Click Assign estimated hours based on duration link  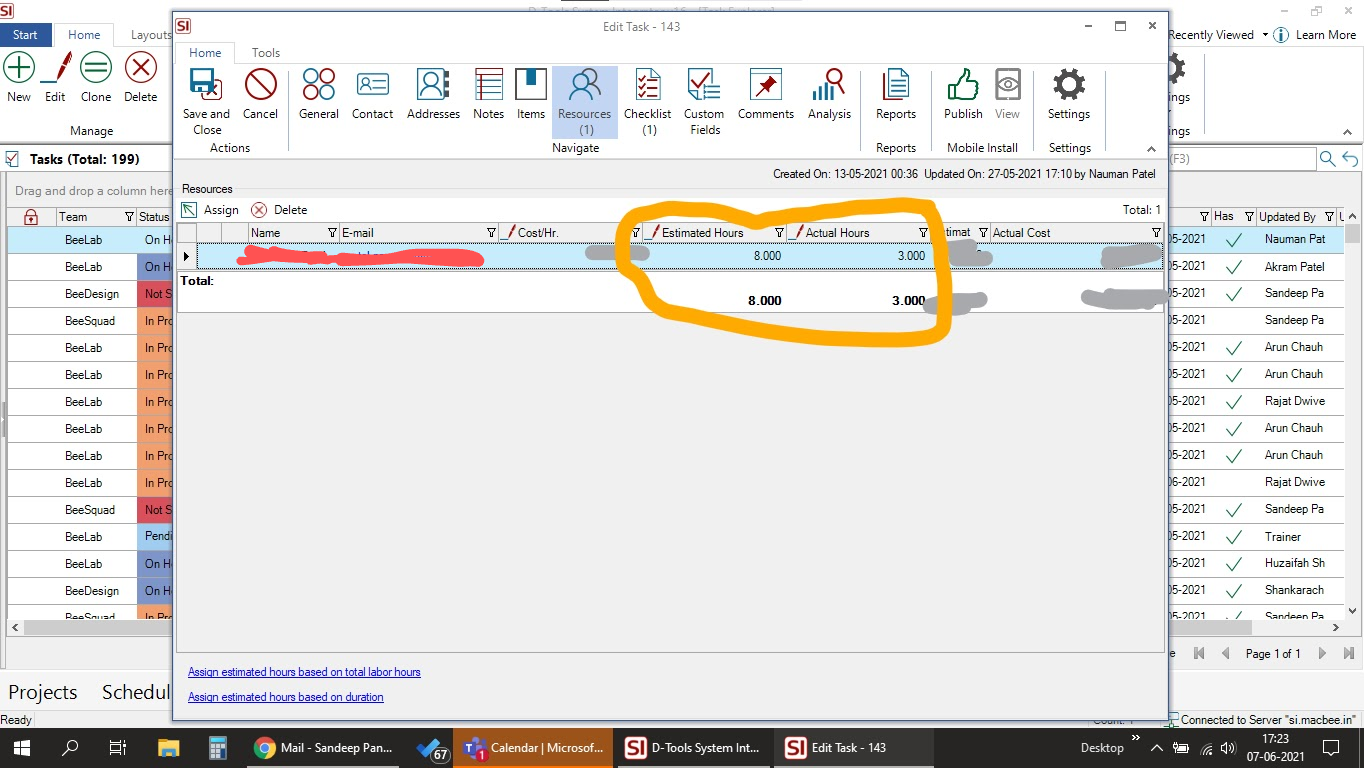(286, 697)
